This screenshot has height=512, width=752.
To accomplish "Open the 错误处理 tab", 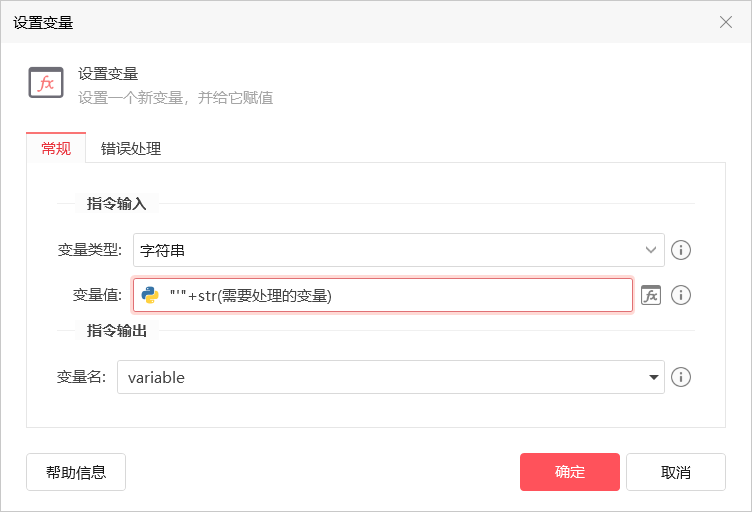I will coord(131,149).
